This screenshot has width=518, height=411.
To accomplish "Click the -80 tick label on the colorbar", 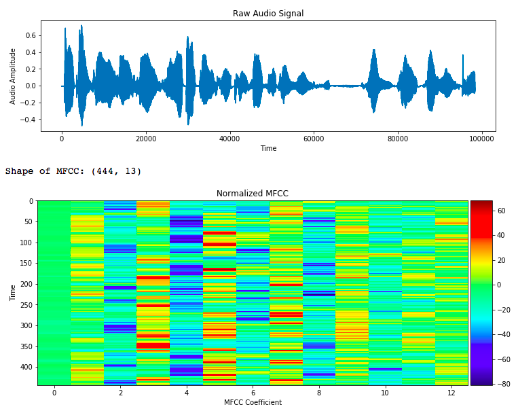I will click(503, 384).
